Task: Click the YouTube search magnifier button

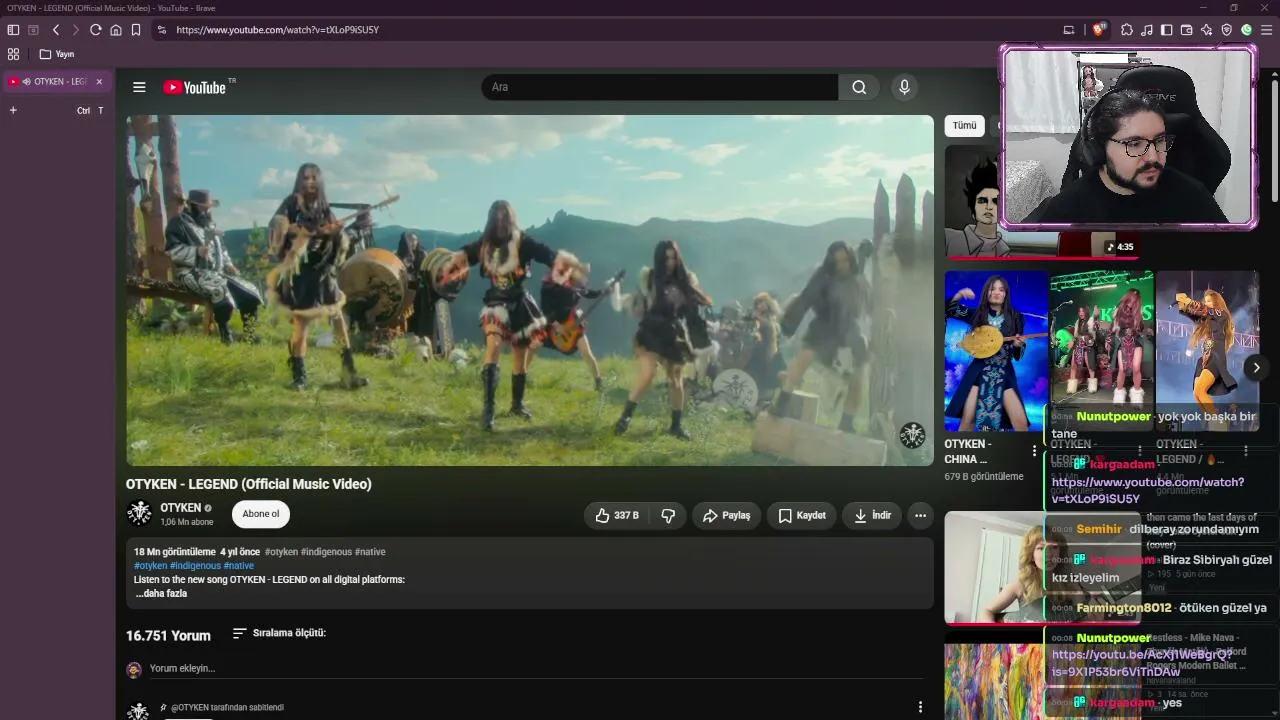Action: point(859,87)
